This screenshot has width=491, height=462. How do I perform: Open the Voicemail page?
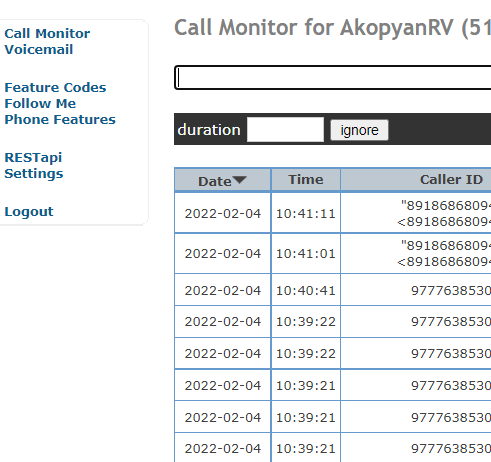[x=39, y=50]
